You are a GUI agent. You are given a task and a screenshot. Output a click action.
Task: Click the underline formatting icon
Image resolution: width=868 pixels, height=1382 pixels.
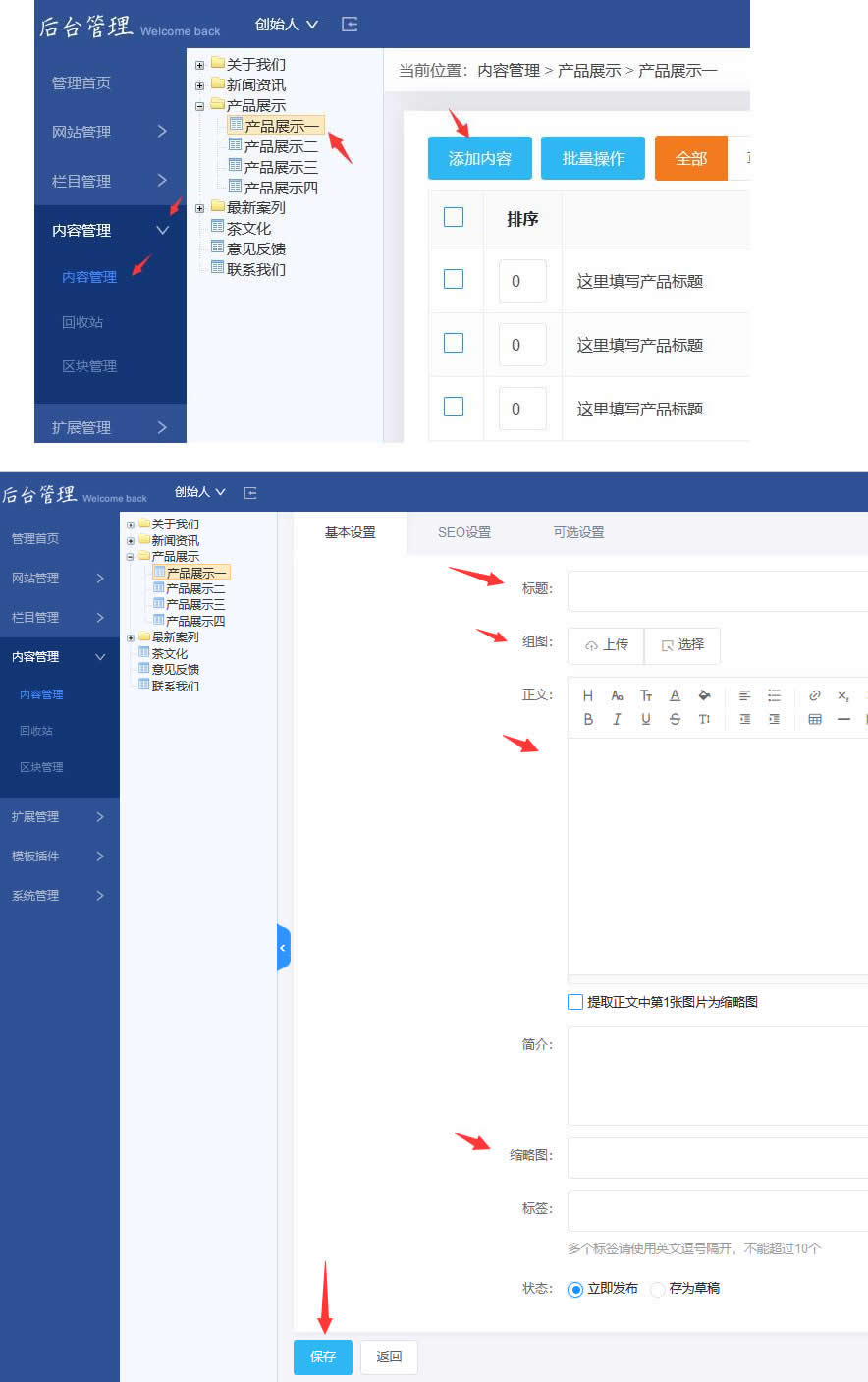tap(645, 719)
